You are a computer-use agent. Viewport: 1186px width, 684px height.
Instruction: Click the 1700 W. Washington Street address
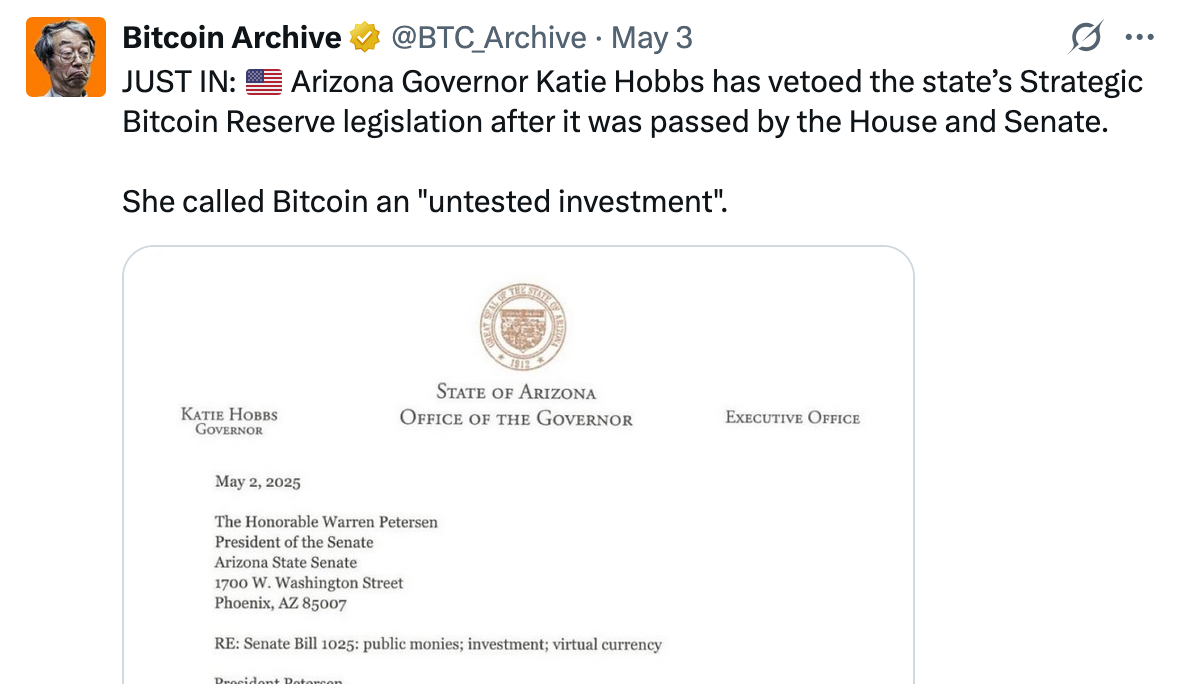click(x=309, y=583)
